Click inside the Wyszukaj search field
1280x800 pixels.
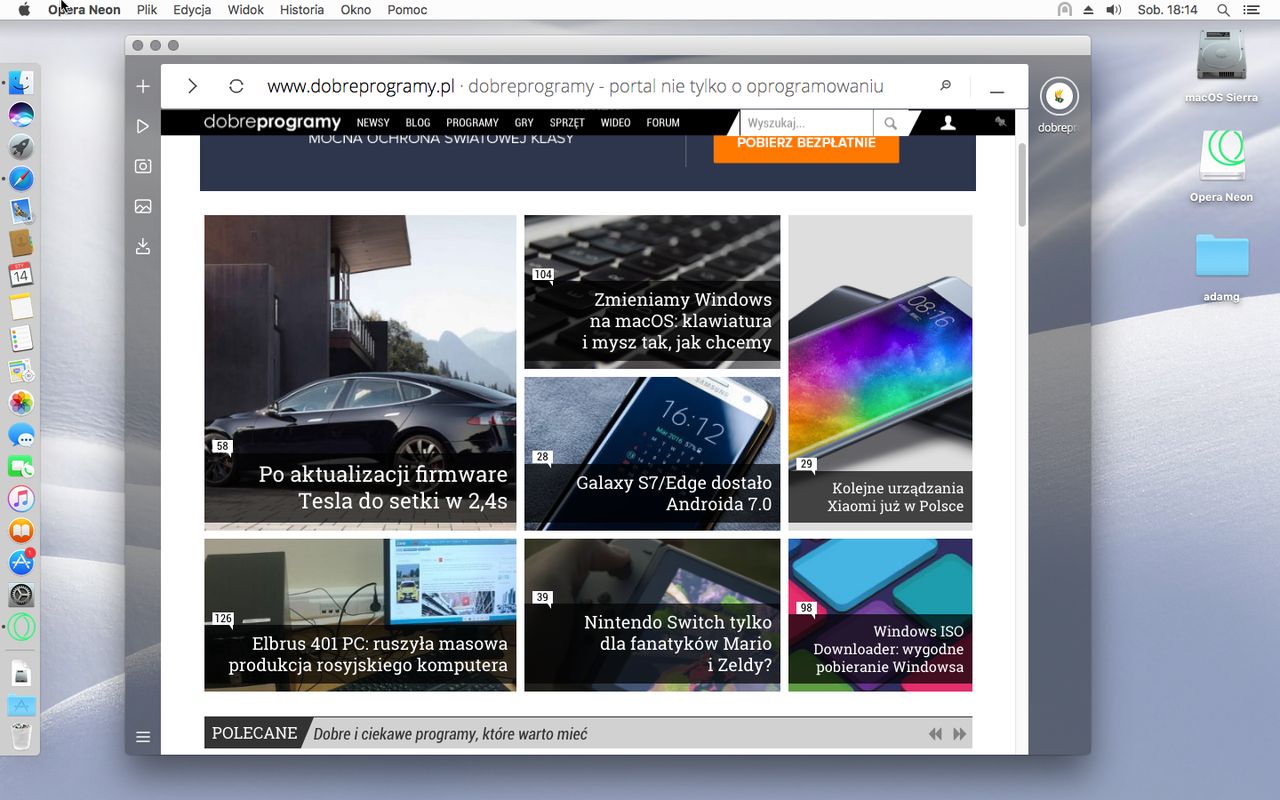(x=806, y=122)
